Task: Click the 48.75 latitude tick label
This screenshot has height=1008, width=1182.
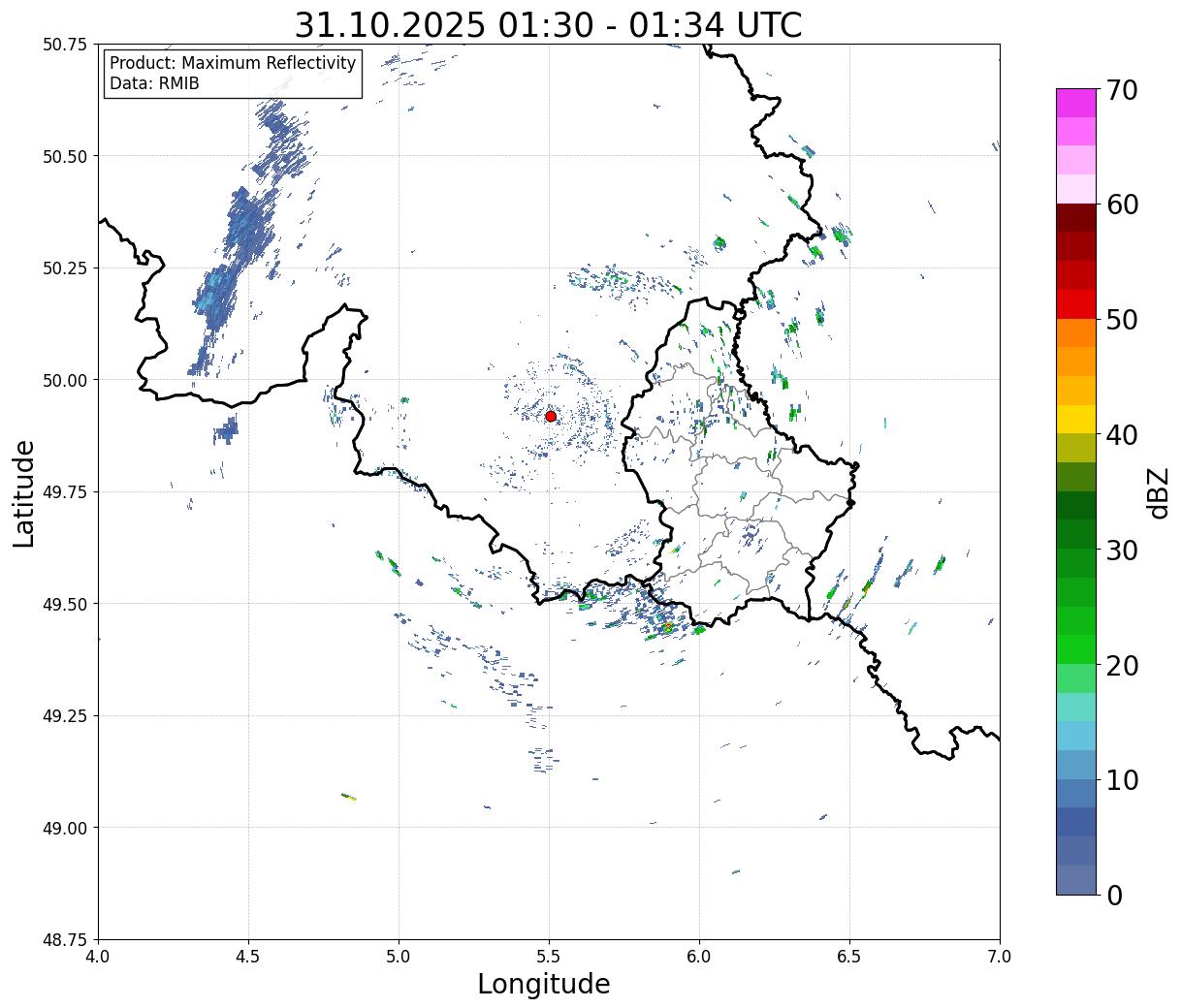Action: point(65,939)
